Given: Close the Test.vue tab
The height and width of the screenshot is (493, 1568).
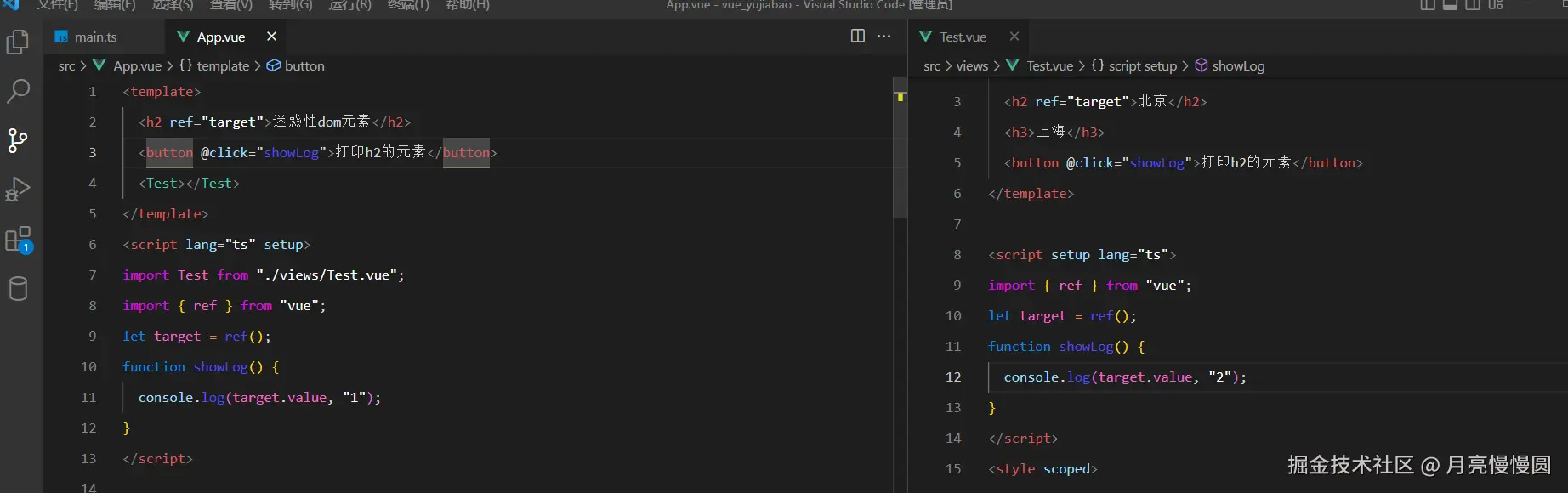Looking at the screenshot, I should coord(1014,36).
